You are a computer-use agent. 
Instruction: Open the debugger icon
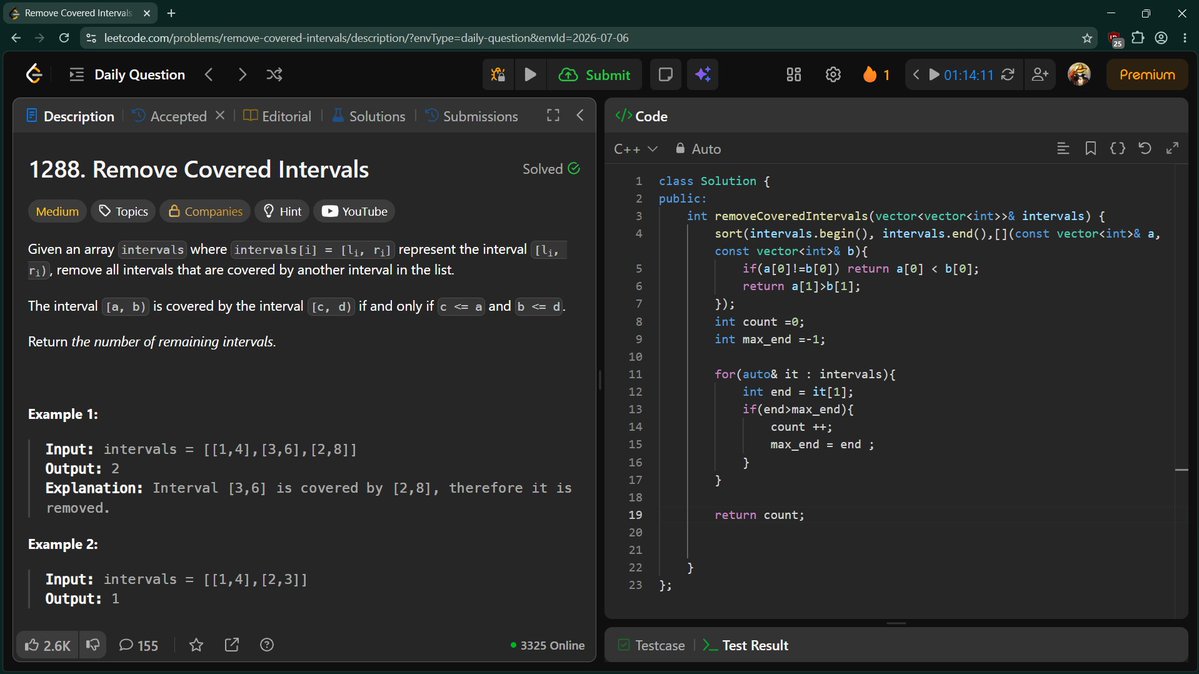click(498, 74)
